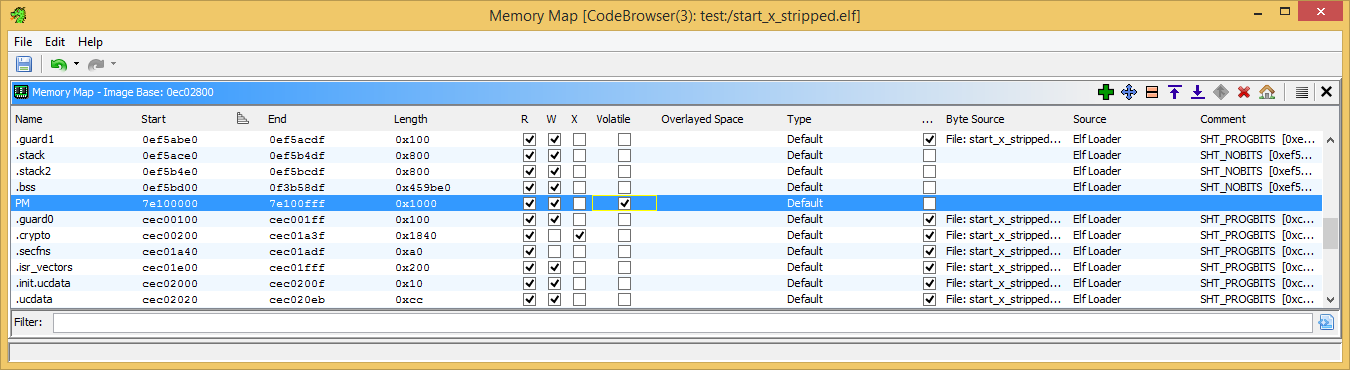Select the .guard1 block name
The image size is (1350, 370).
(x=33, y=139)
